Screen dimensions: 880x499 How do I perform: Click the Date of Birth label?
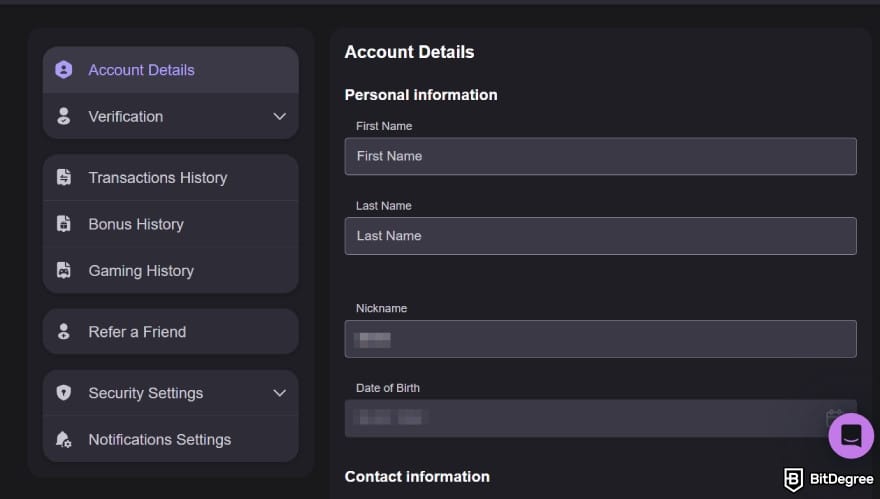pyautogui.click(x=388, y=388)
